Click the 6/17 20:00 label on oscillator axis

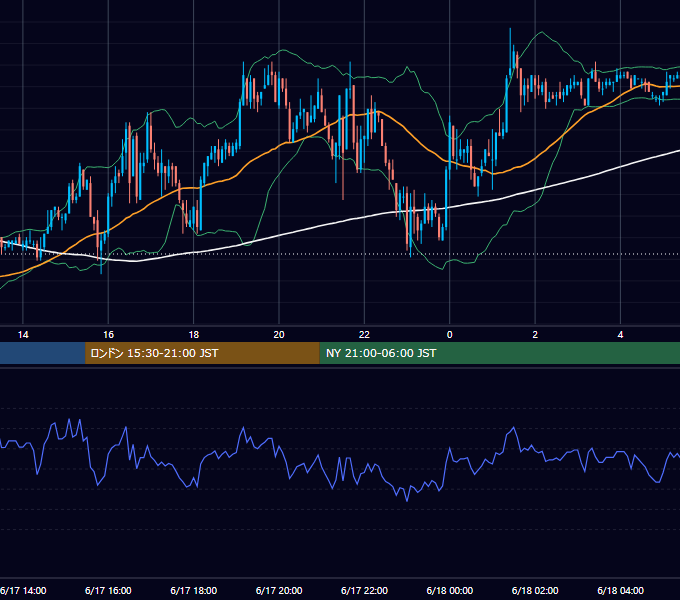click(279, 590)
